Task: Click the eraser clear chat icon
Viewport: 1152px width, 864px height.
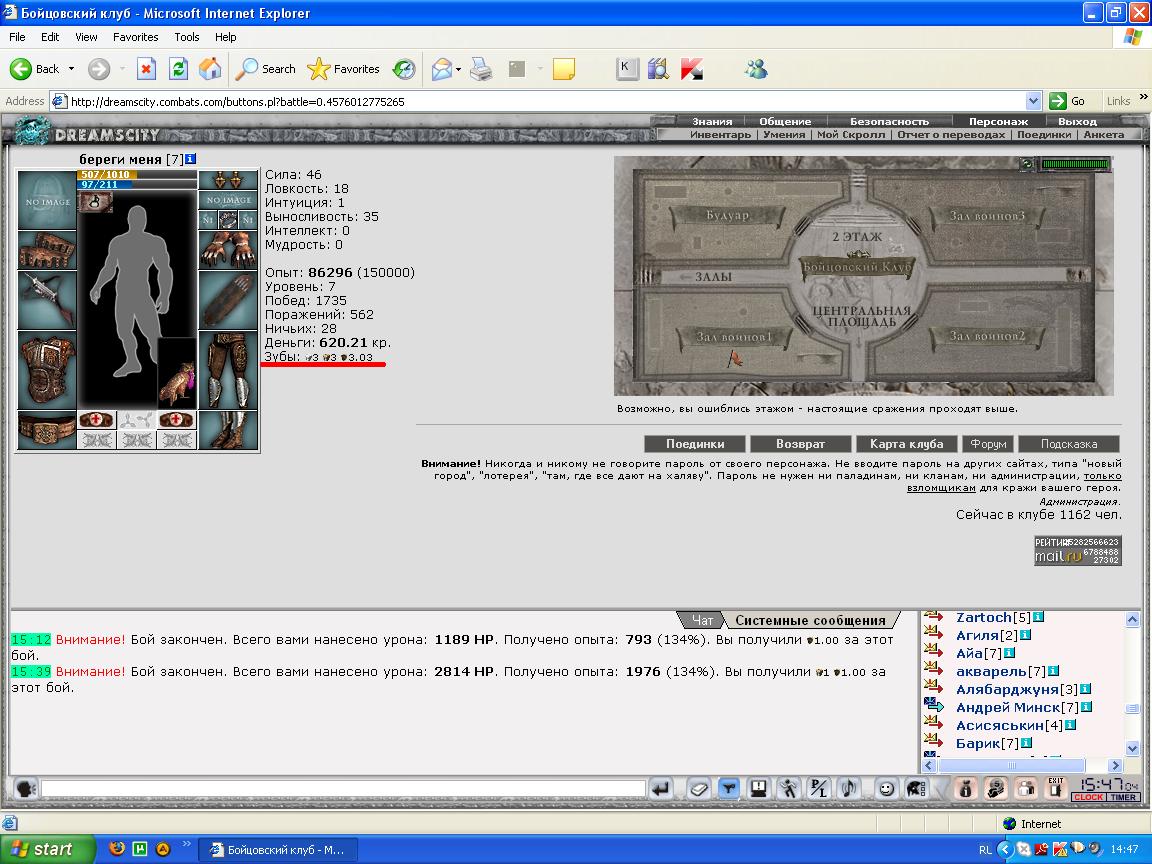Action: pyautogui.click(x=698, y=788)
